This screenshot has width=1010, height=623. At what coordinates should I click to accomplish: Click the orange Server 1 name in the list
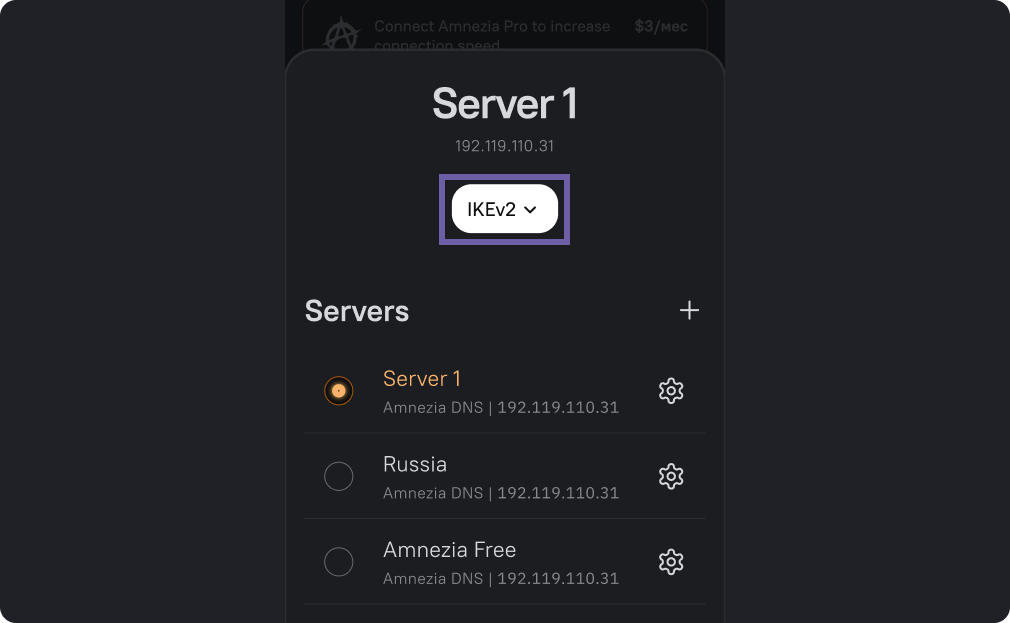(422, 379)
